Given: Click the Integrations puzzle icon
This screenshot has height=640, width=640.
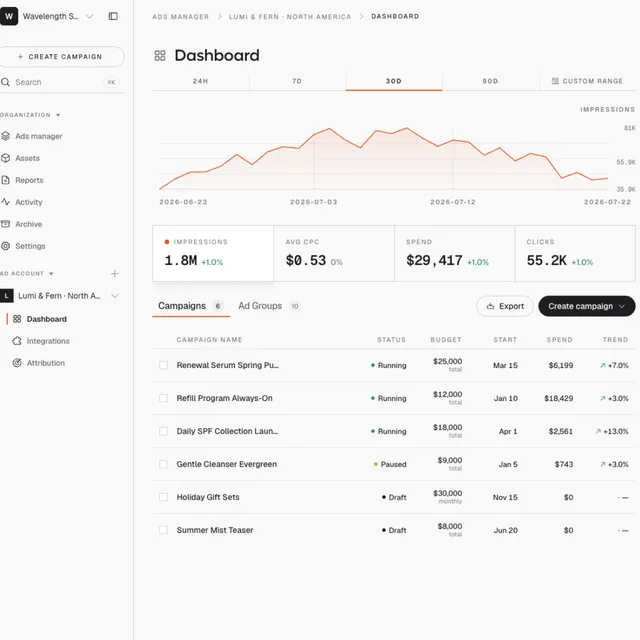Looking at the screenshot, I should point(17,341).
